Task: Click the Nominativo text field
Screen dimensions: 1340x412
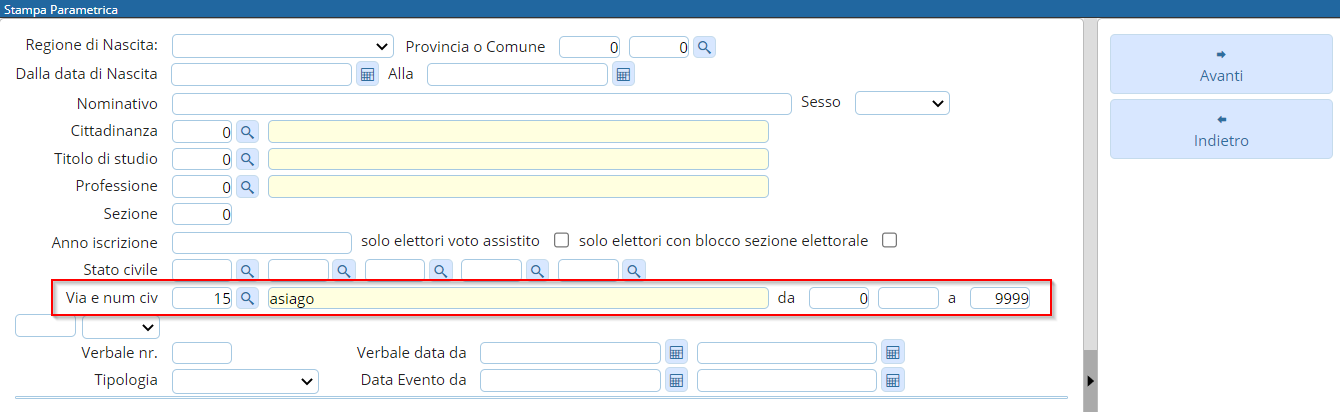Action: coord(481,104)
